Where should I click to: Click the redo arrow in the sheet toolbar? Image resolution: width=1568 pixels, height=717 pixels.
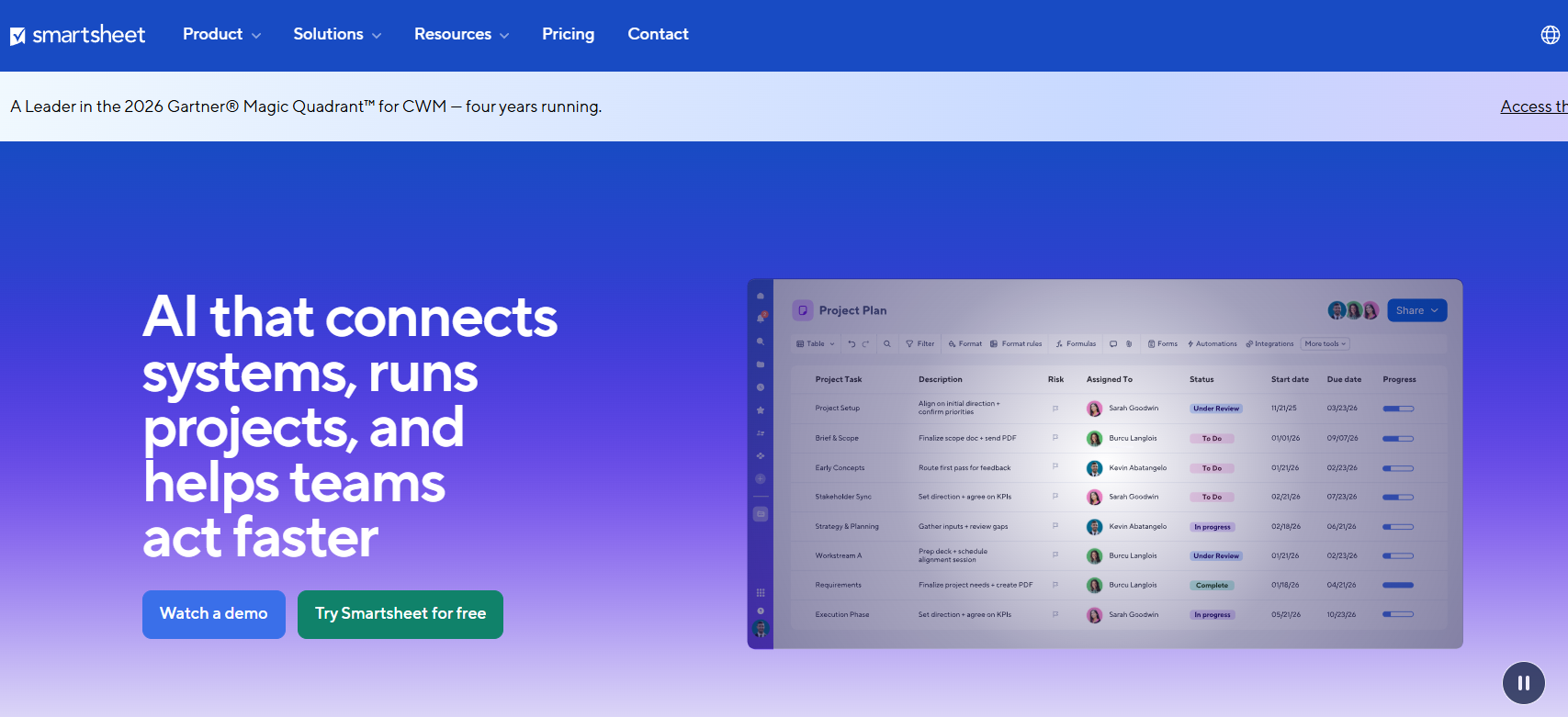865,344
